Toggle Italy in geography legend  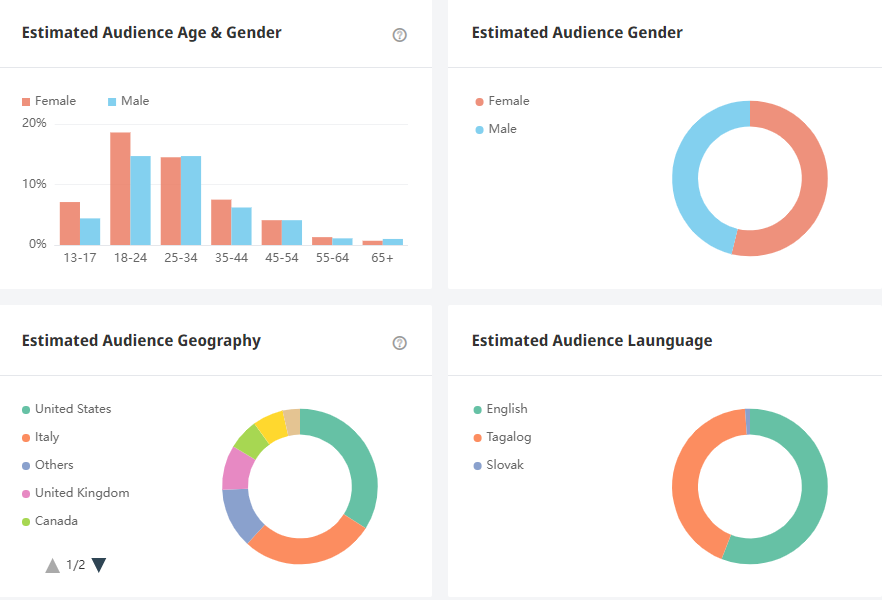tap(41, 437)
